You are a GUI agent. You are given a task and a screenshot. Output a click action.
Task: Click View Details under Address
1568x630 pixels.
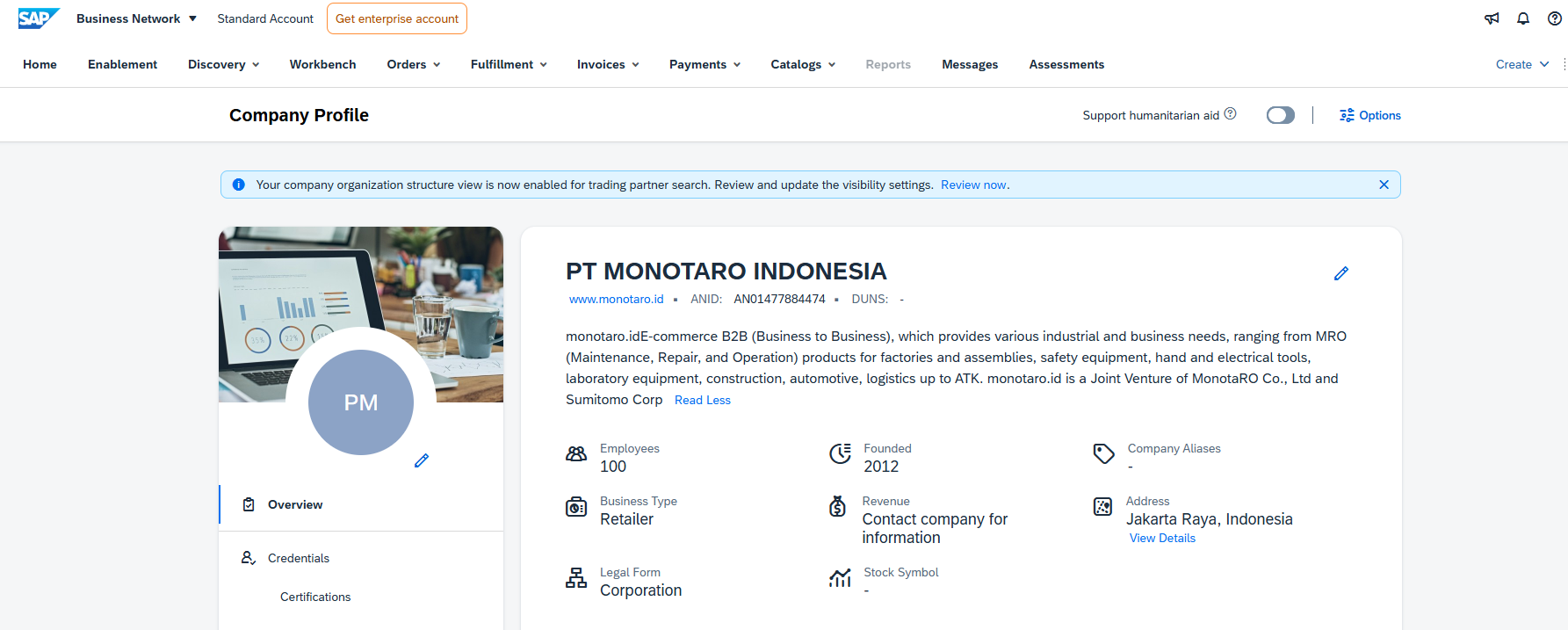click(1162, 538)
